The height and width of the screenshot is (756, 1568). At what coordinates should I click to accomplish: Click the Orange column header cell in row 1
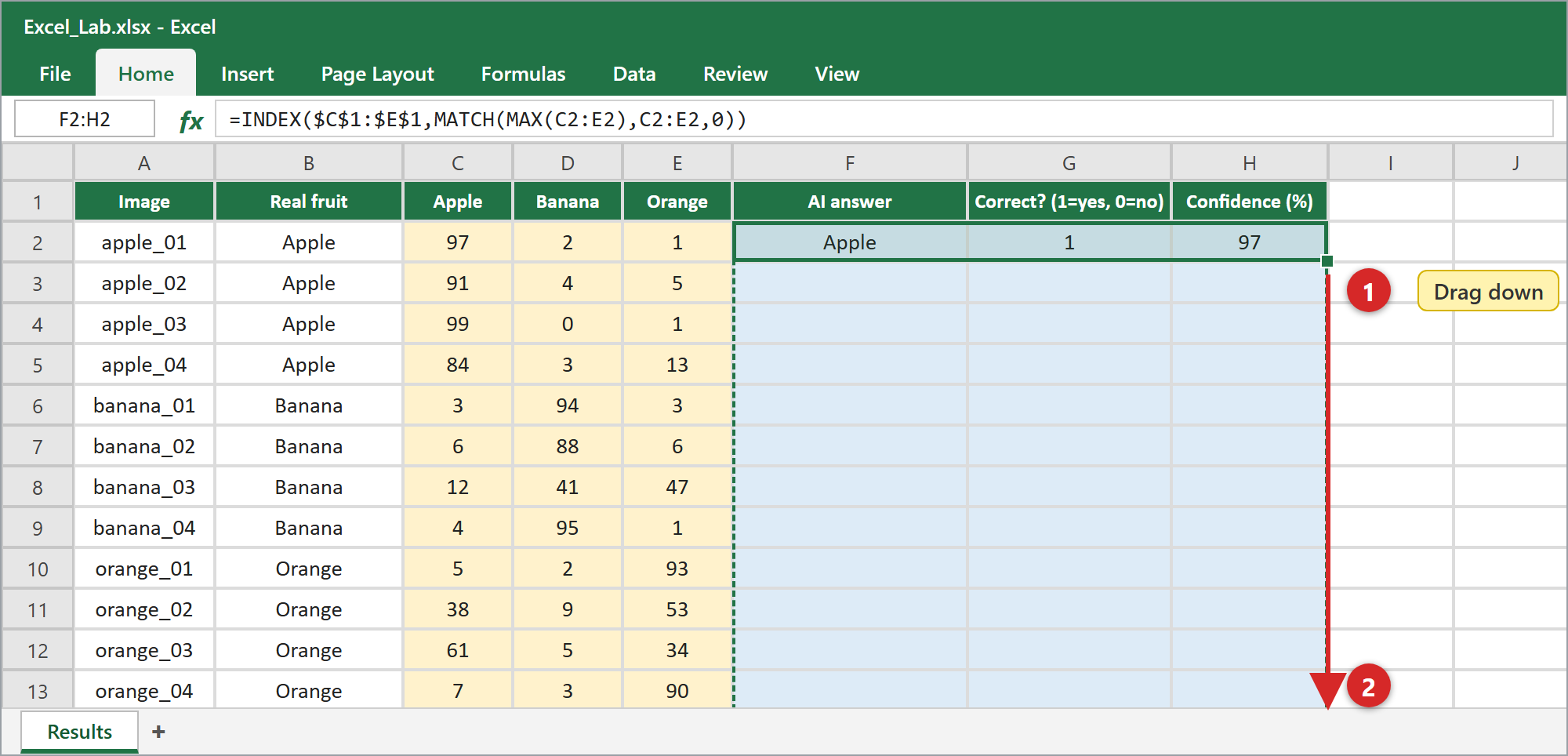pos(677,202)
